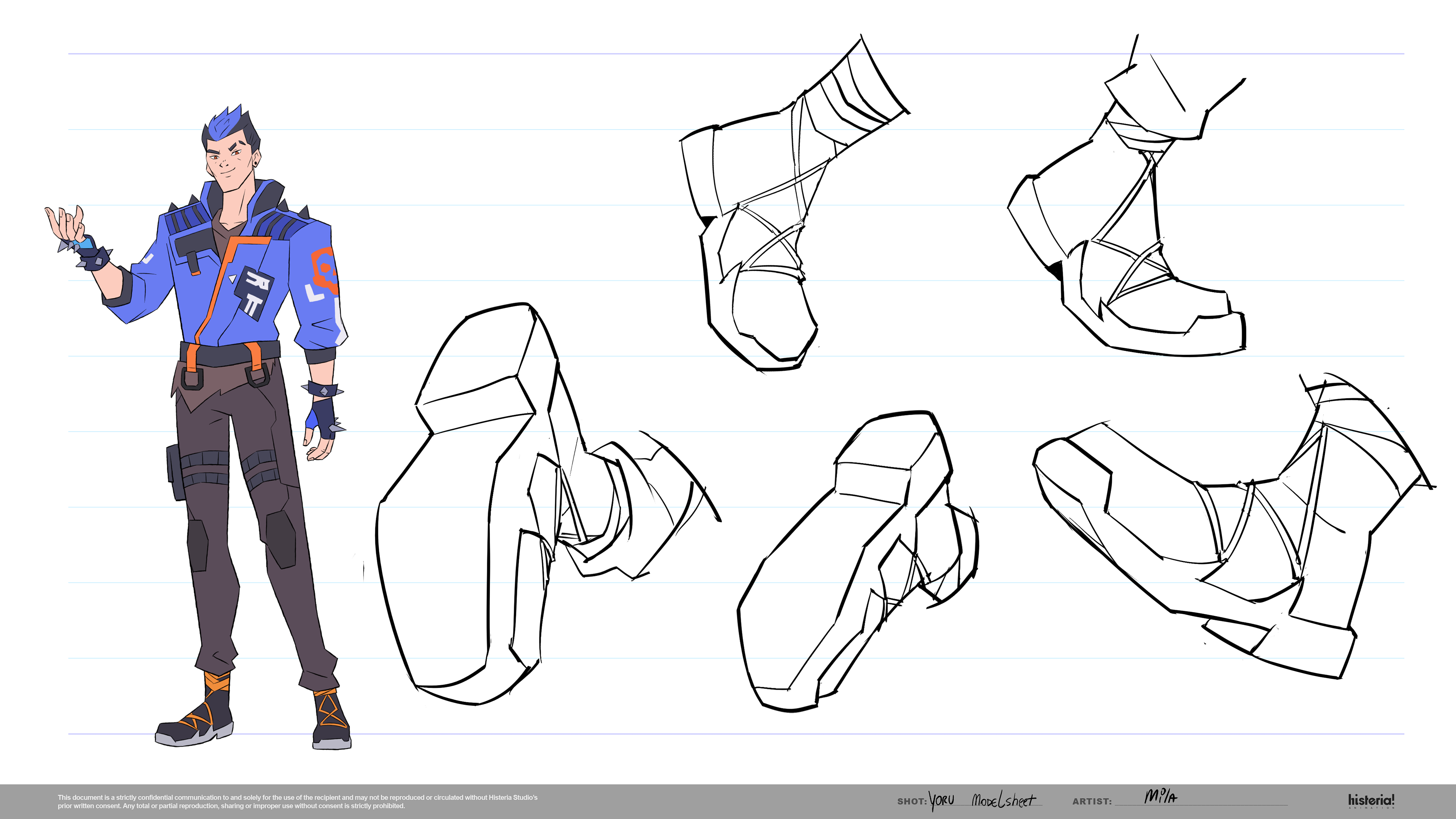Click the ARTIST label in footer

(x=1092, y=802)
